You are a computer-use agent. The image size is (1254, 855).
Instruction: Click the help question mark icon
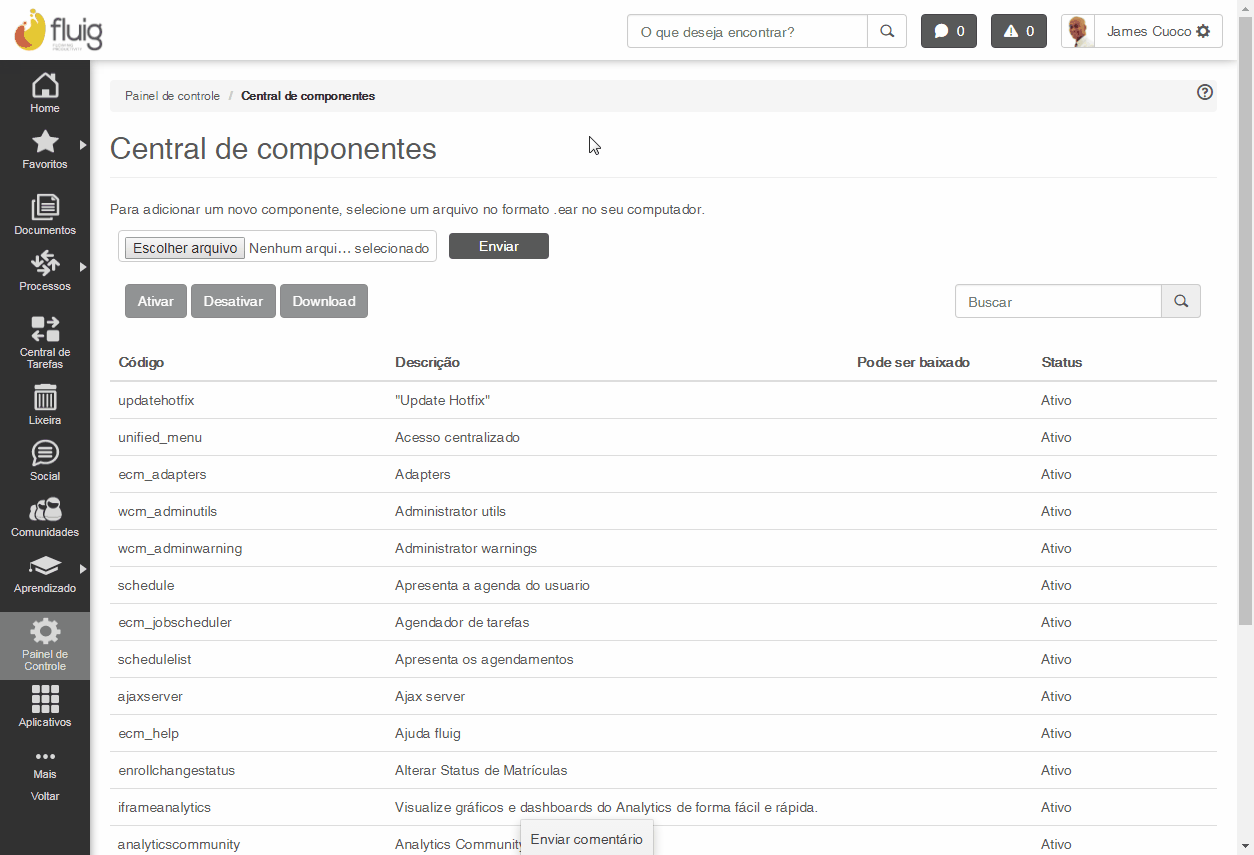(1205, 92)
